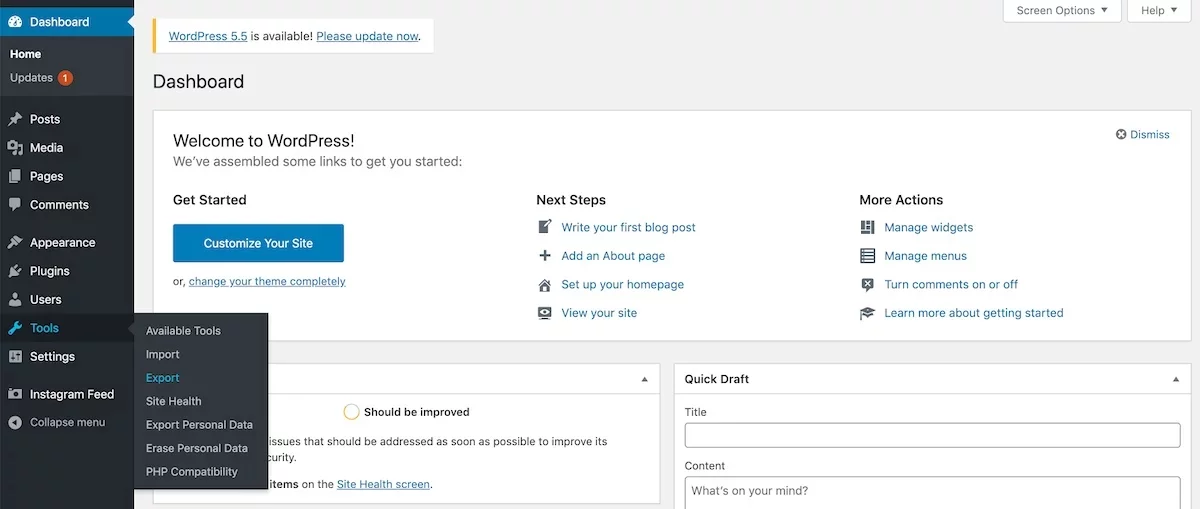Follow the WordPress 5.5 link
Viewport: 1200px width, 509px height.
[x=208, y=36]
